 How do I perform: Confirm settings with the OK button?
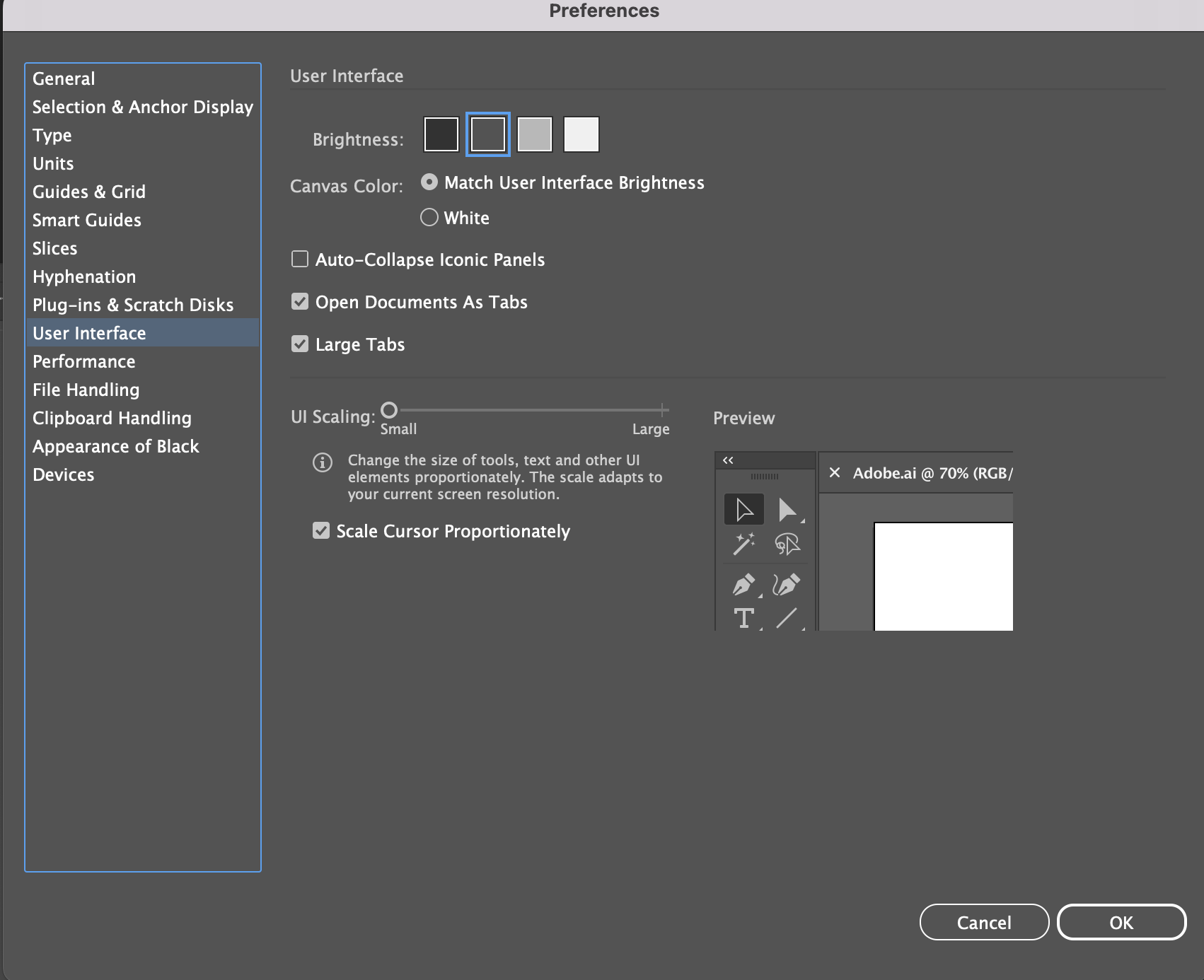[x=1121, y=922]
